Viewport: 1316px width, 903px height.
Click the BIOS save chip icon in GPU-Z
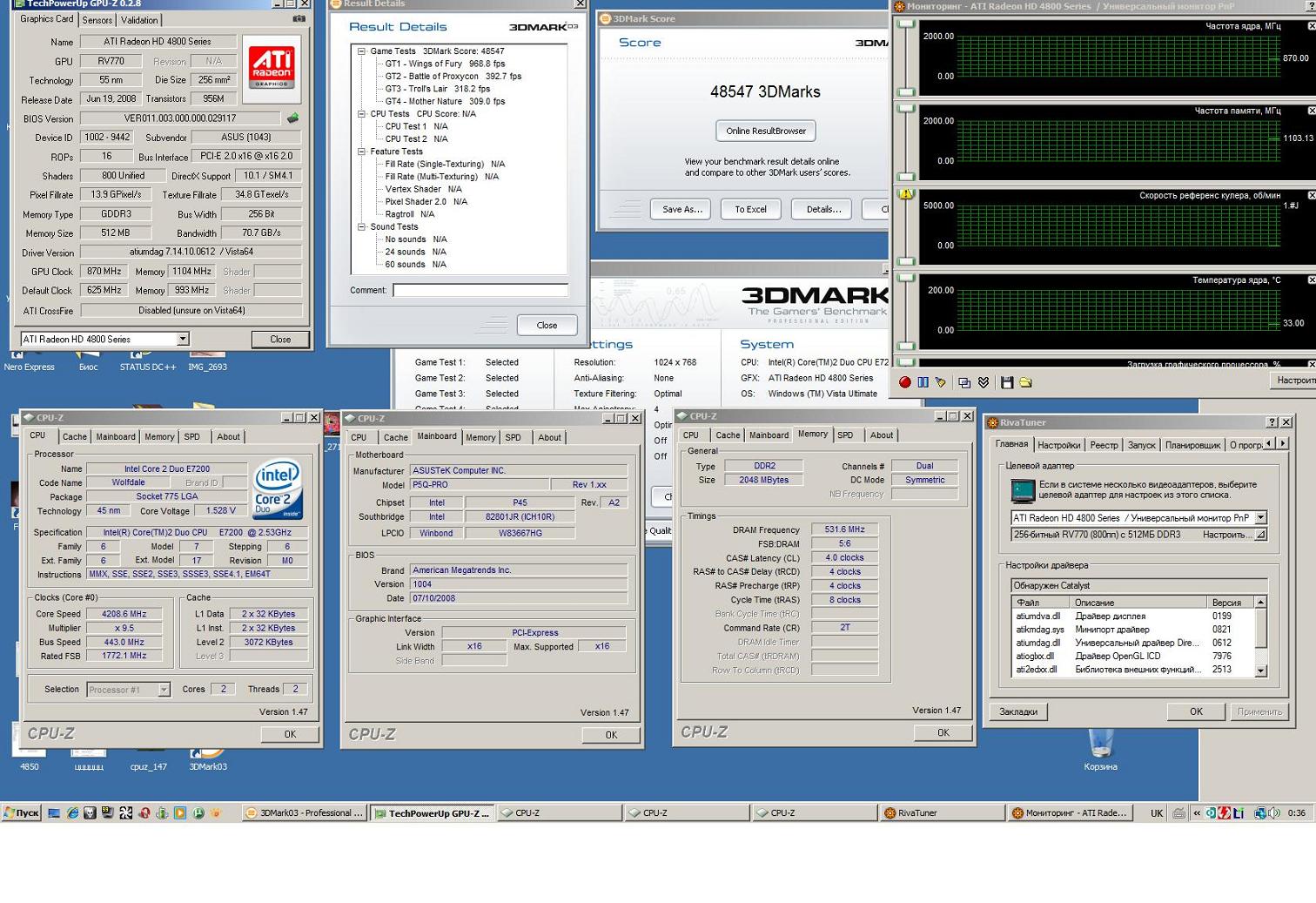[x=293, y=118]
